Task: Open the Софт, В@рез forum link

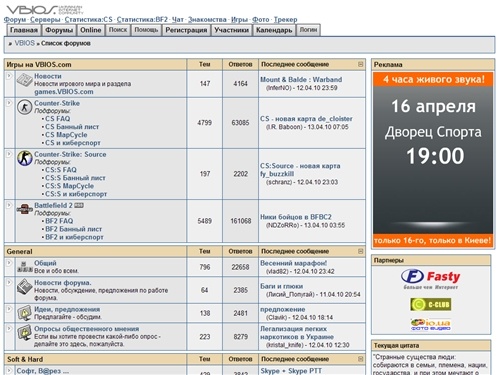Action: tap(43, 371)
